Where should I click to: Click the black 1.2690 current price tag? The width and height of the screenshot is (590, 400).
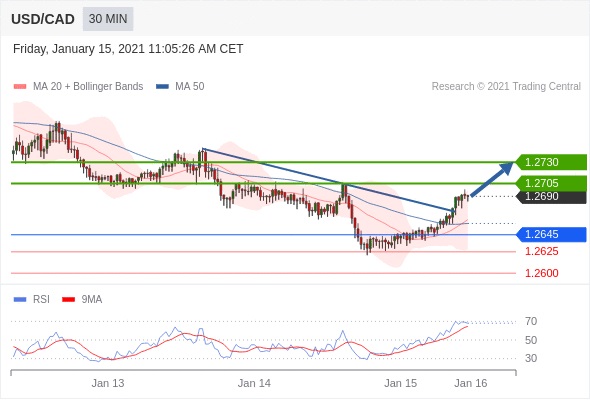click(551, 196)
